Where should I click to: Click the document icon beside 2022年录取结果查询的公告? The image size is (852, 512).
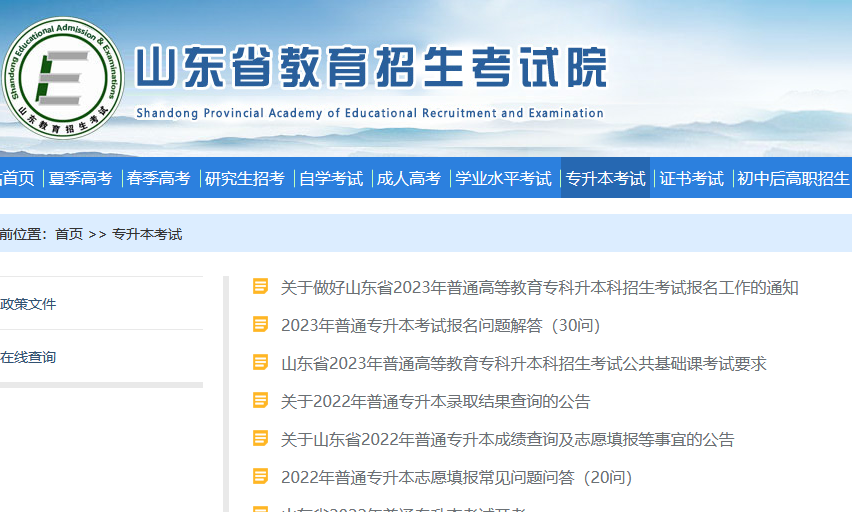click(260, 400)
